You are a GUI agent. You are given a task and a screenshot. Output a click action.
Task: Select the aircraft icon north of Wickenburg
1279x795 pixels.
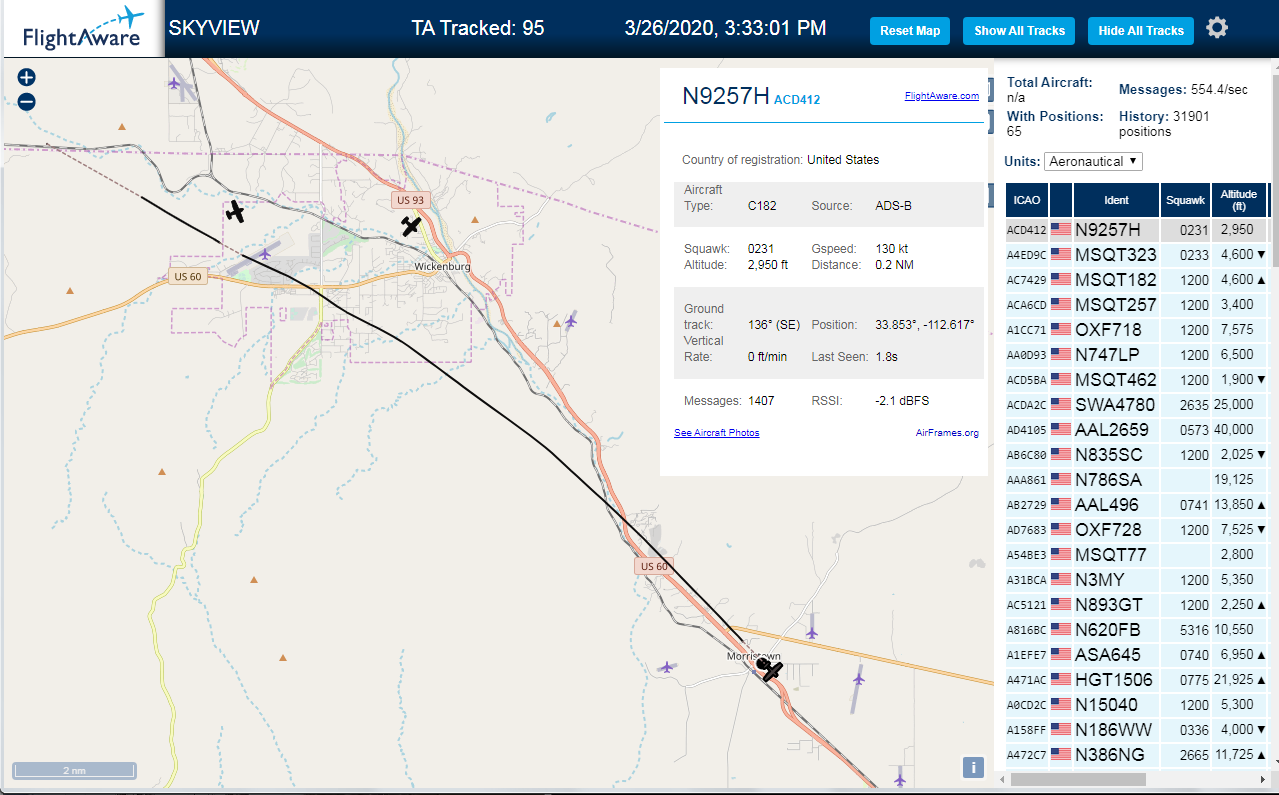tap(411, 226)
